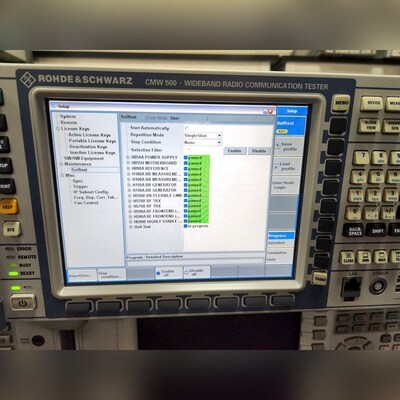Toggle checkbox for H500B BB FLEXIBLE LINK
This screenshot has height=400, width=400.
(x=186, y=195)
